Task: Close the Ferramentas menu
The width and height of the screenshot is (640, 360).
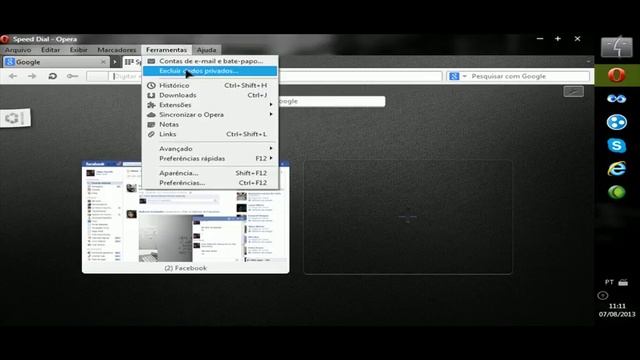Action: click(x=167, y=50)
